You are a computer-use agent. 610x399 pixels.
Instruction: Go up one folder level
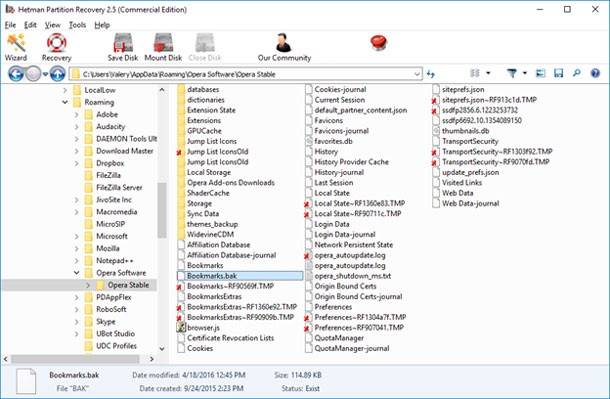point(57,74)
